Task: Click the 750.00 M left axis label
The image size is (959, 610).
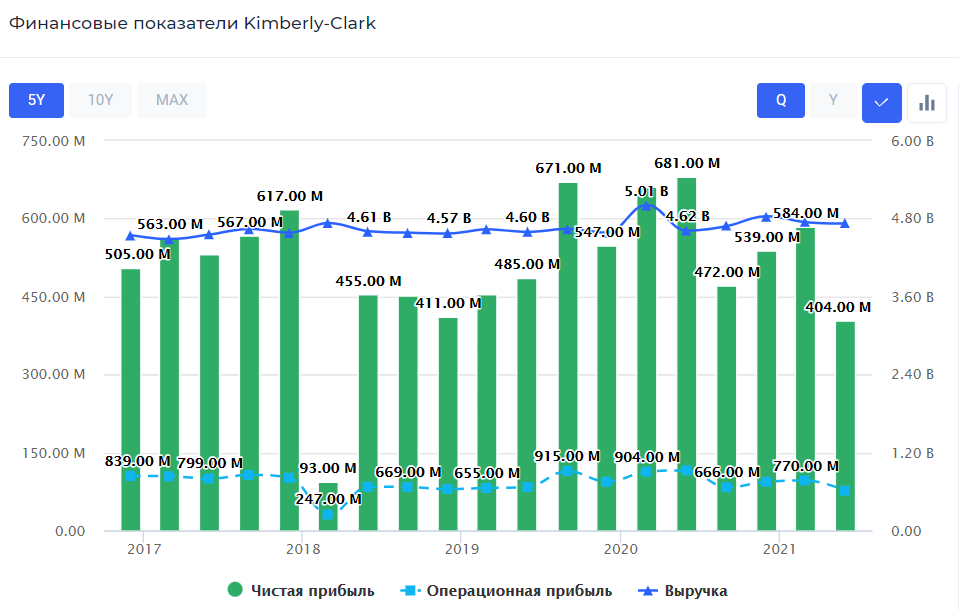Action: coord(54,141)
